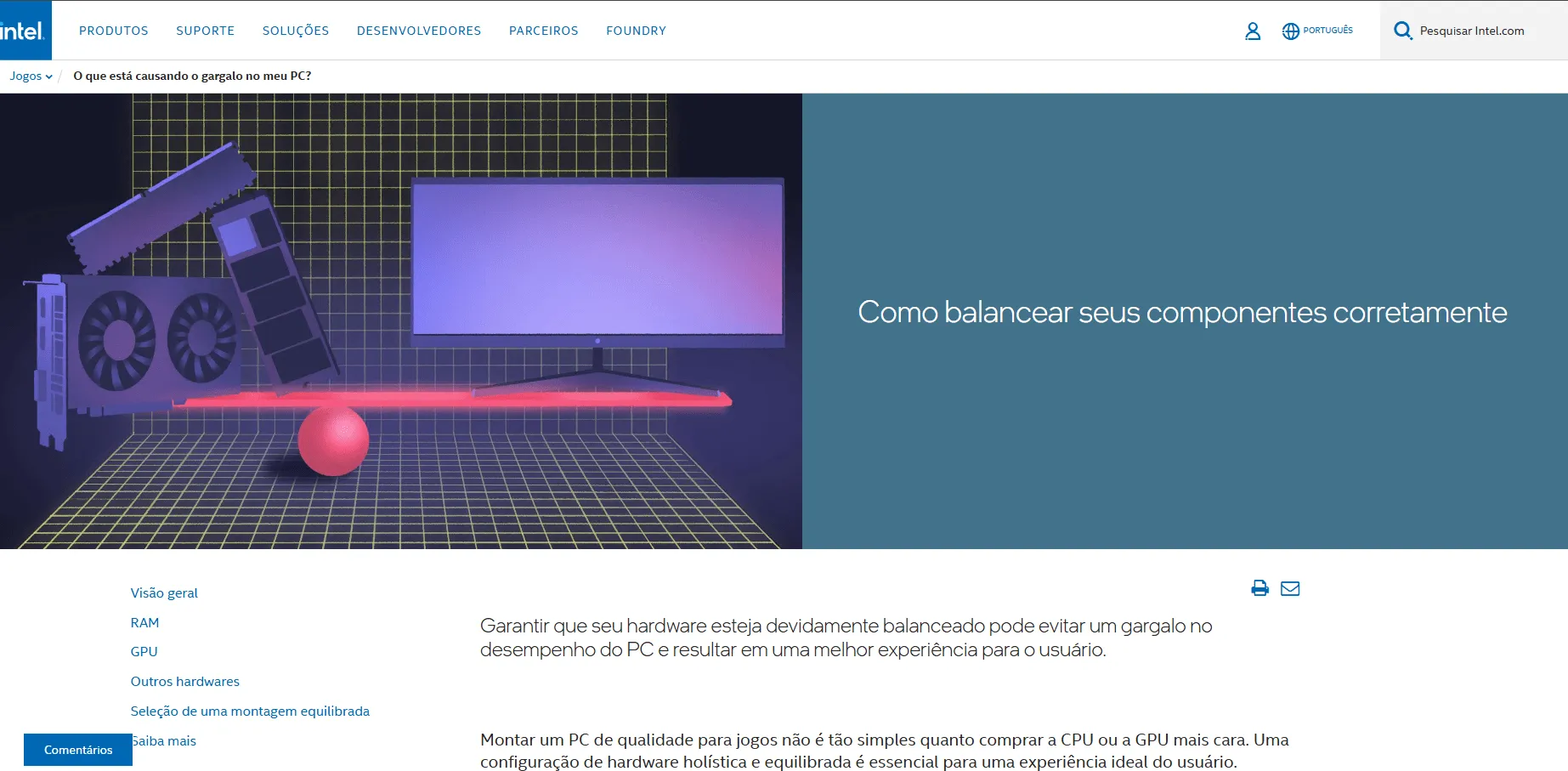Viewport: 1568px width, 771px height.
Task: Click the globe language icon
Action: [x=1290, y=31]
